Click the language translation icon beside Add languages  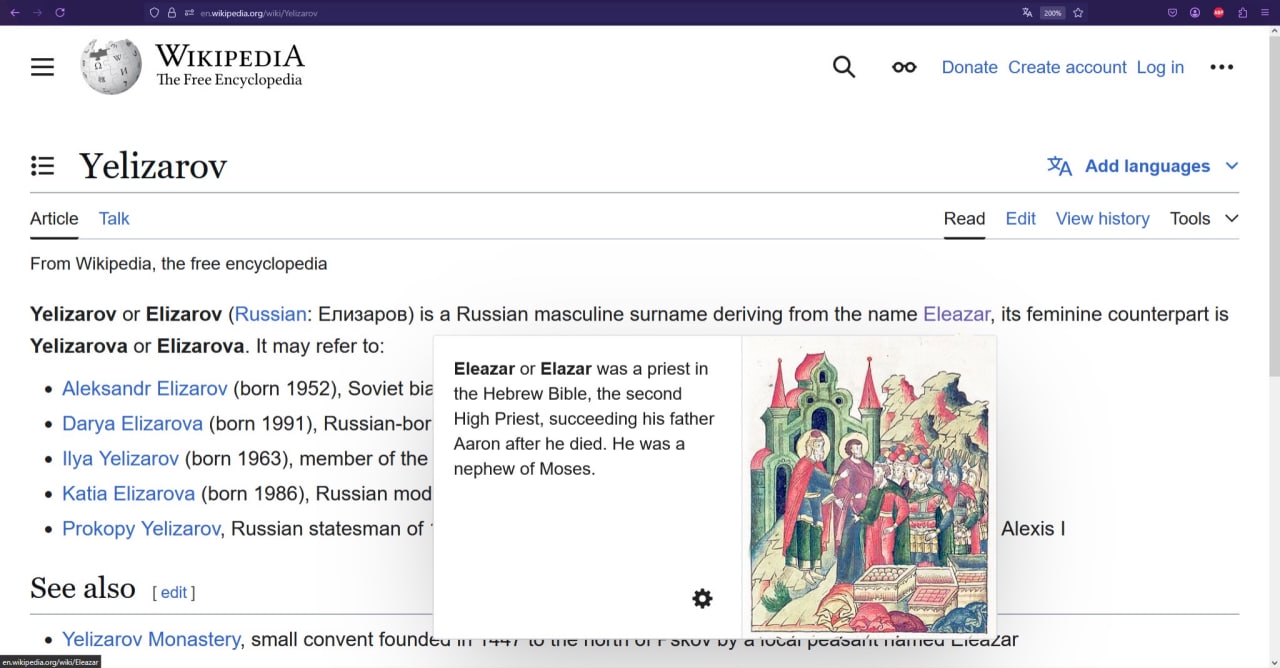click(x=1059, y=166)
